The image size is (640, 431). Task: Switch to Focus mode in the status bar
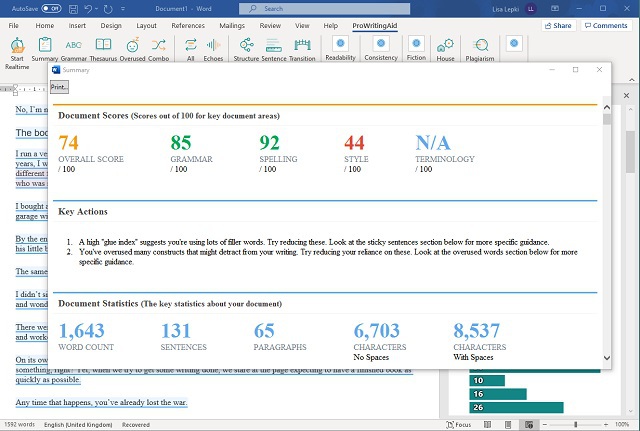click(x=459, y=424)
